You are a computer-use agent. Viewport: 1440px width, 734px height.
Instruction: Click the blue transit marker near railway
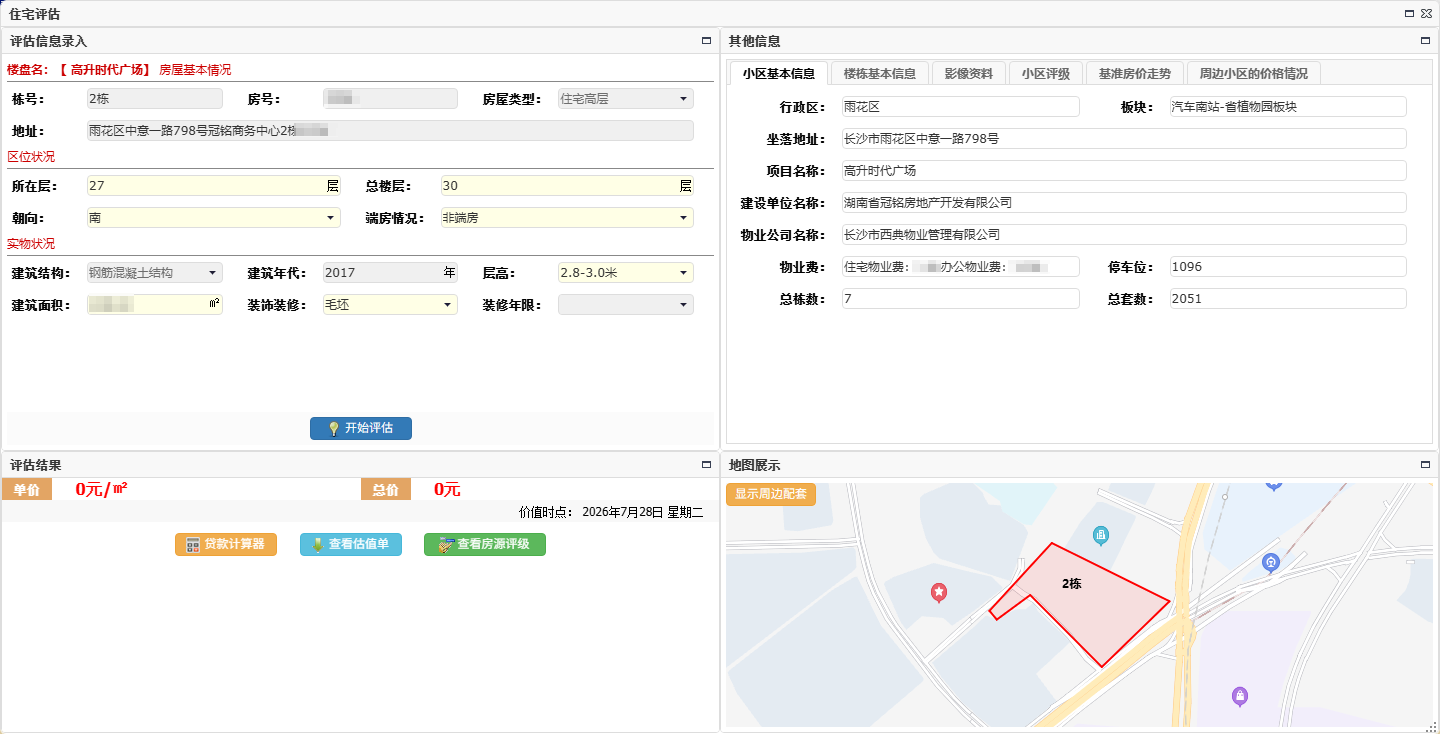(1271, 562)
